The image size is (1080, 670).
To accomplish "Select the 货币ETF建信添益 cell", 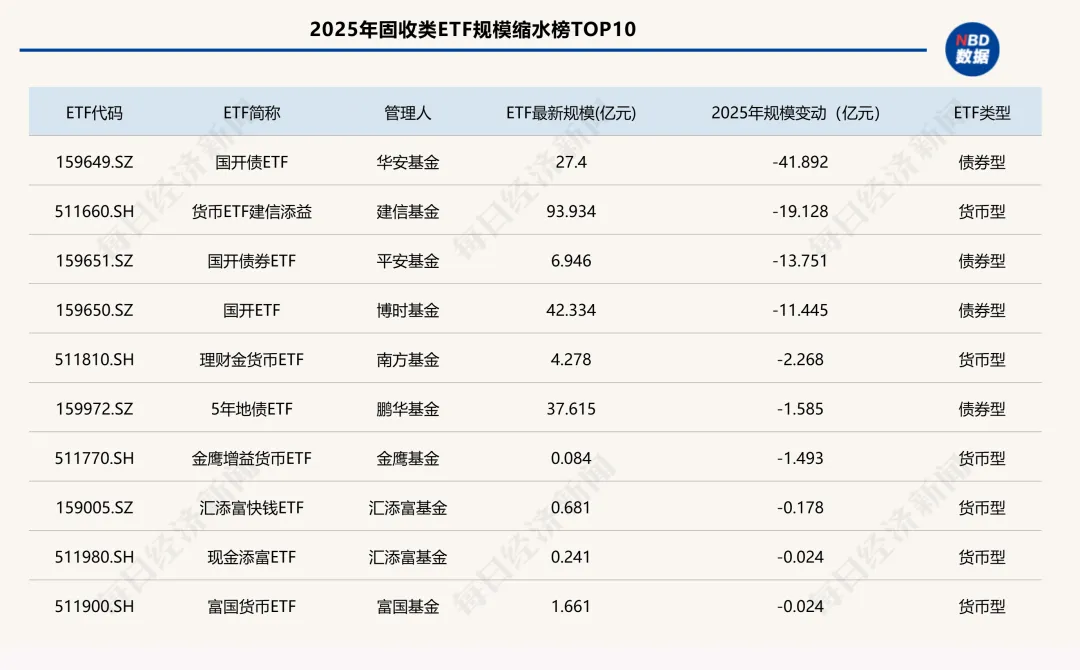I will (252, 211).
